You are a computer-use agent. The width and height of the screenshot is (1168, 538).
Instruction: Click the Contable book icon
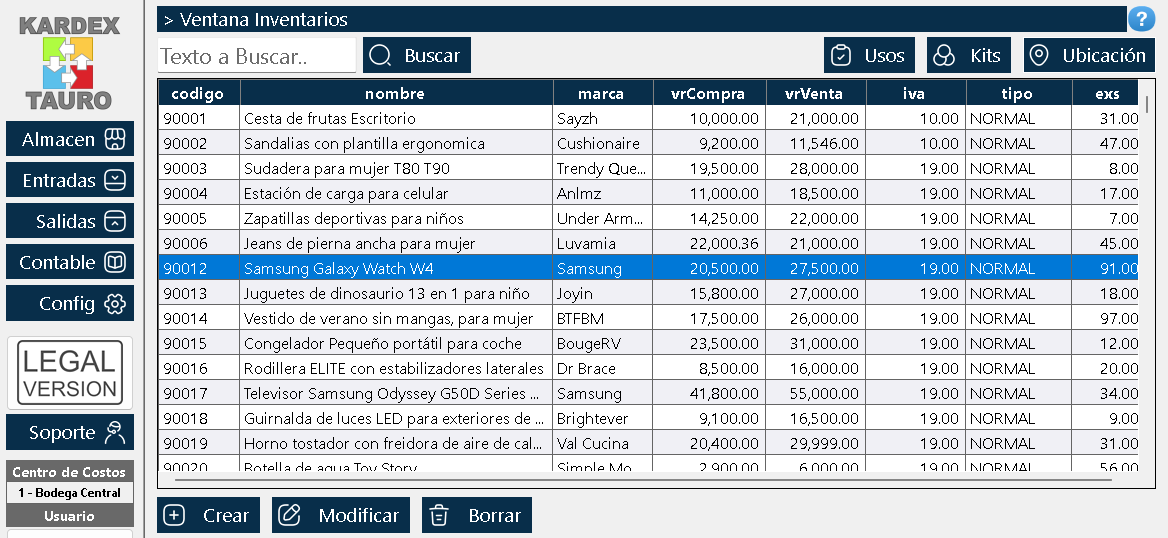115,262
